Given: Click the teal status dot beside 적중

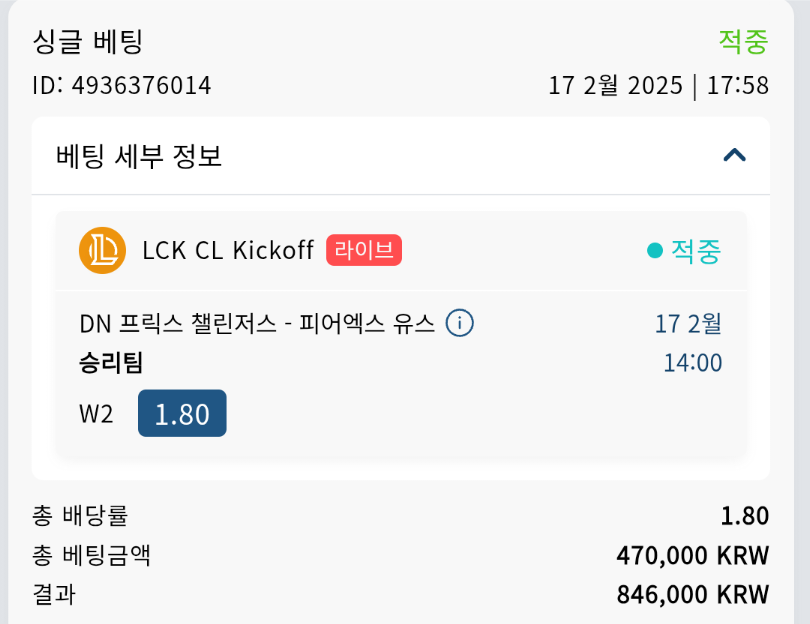Looking at the screenshot, I should (x=655, y=250).
